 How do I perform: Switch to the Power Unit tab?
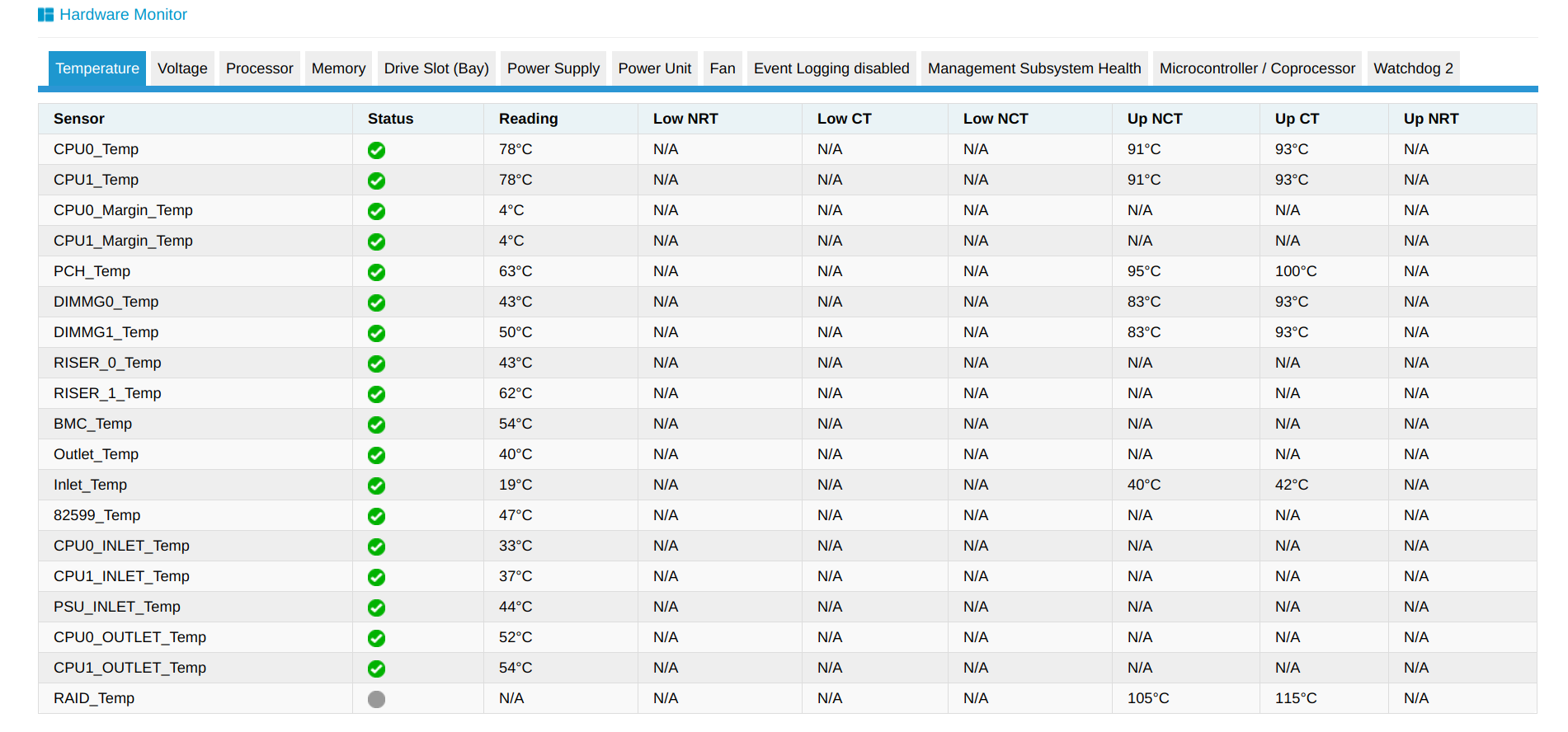tap(655, 68)
